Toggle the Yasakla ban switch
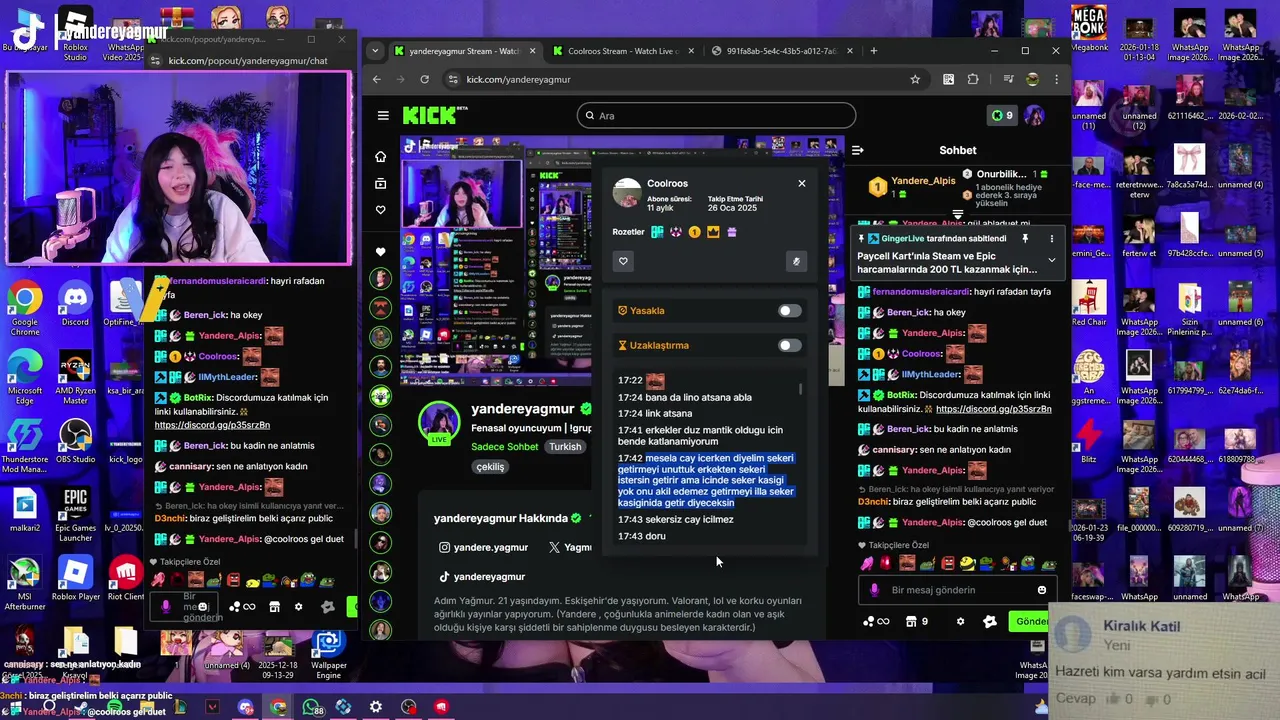Viewport: 1280px width, 720px height. coord(790,311)
